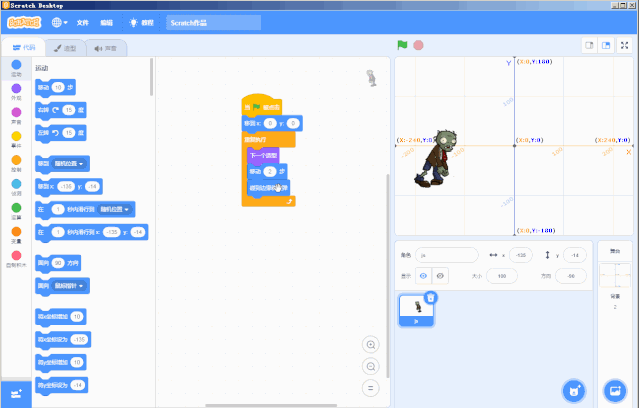This screenshot has width=639, height=408.
Task: Open the language globe menu
Action: click(x=59, y=22)
